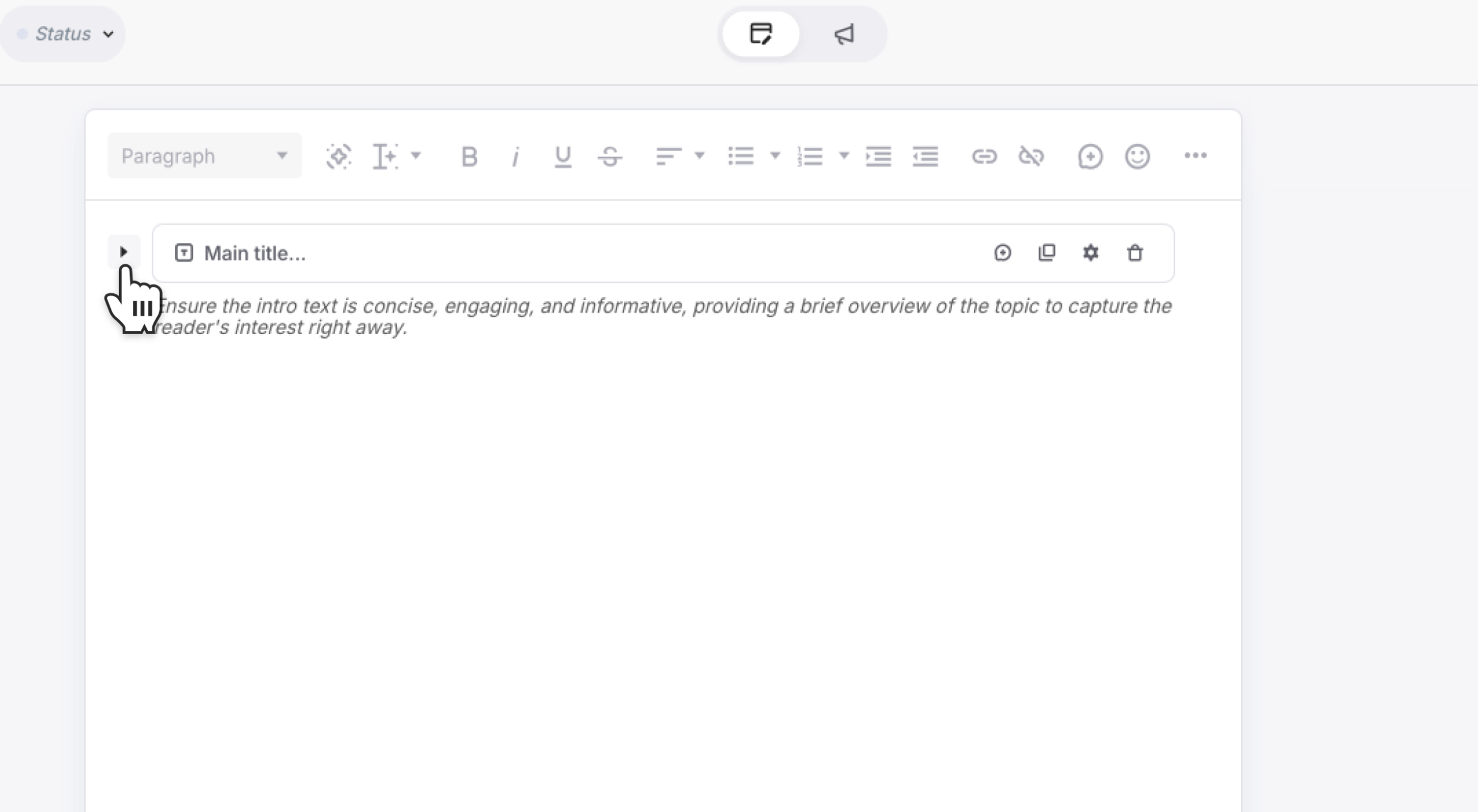Open the Main title block settings
The height and width of the screenshot is (812, 1478).
coord(1091,253)
